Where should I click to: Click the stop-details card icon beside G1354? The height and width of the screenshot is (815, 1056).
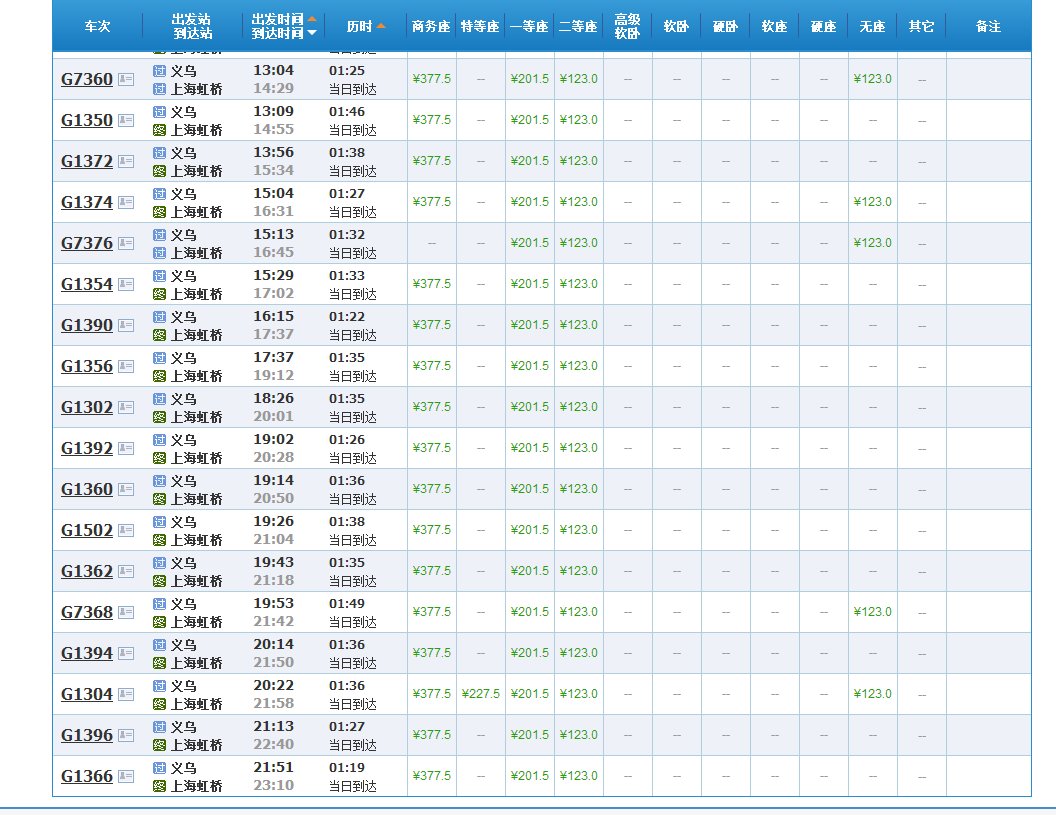(x=125, y=284)
